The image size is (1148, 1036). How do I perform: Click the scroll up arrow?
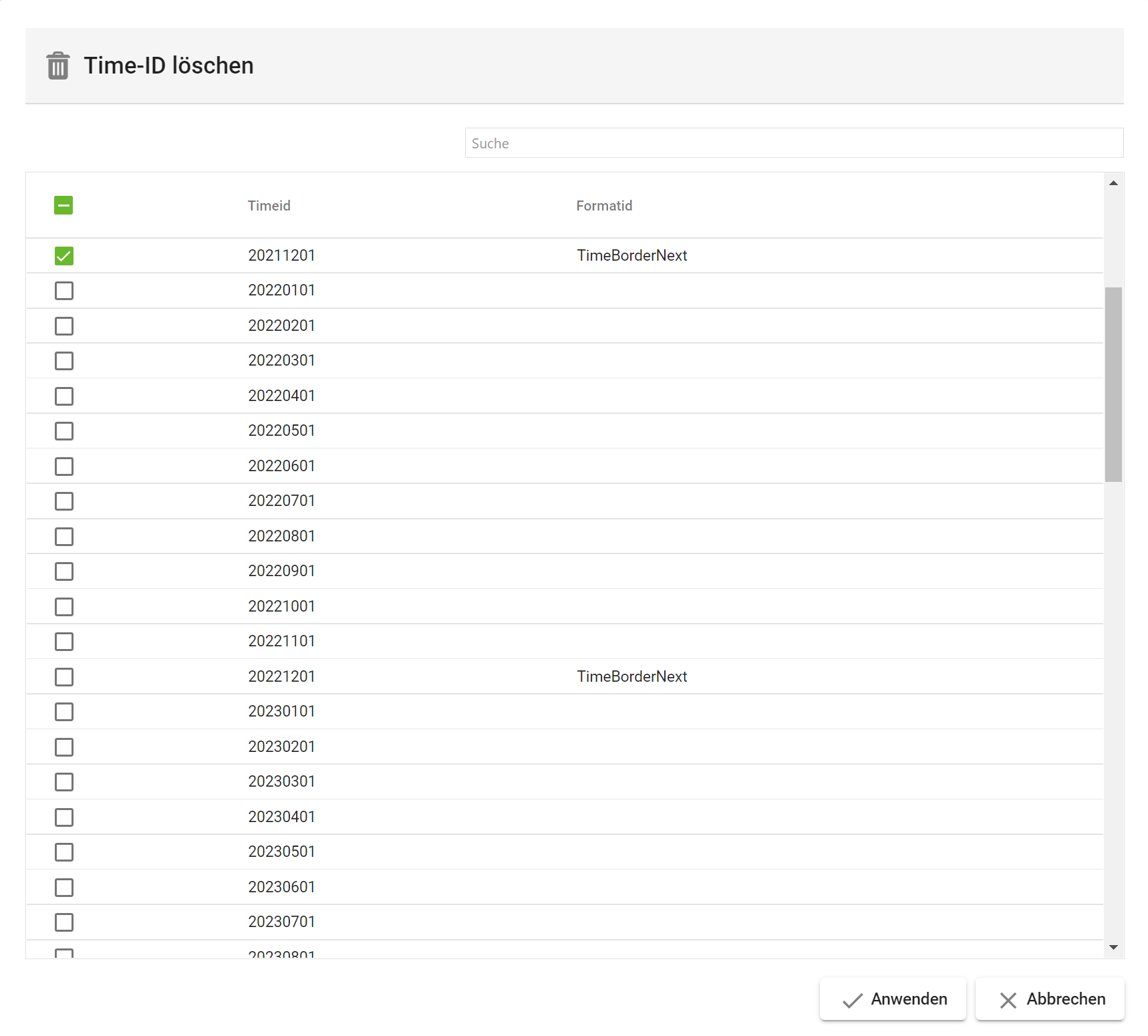pos(1113,183)
